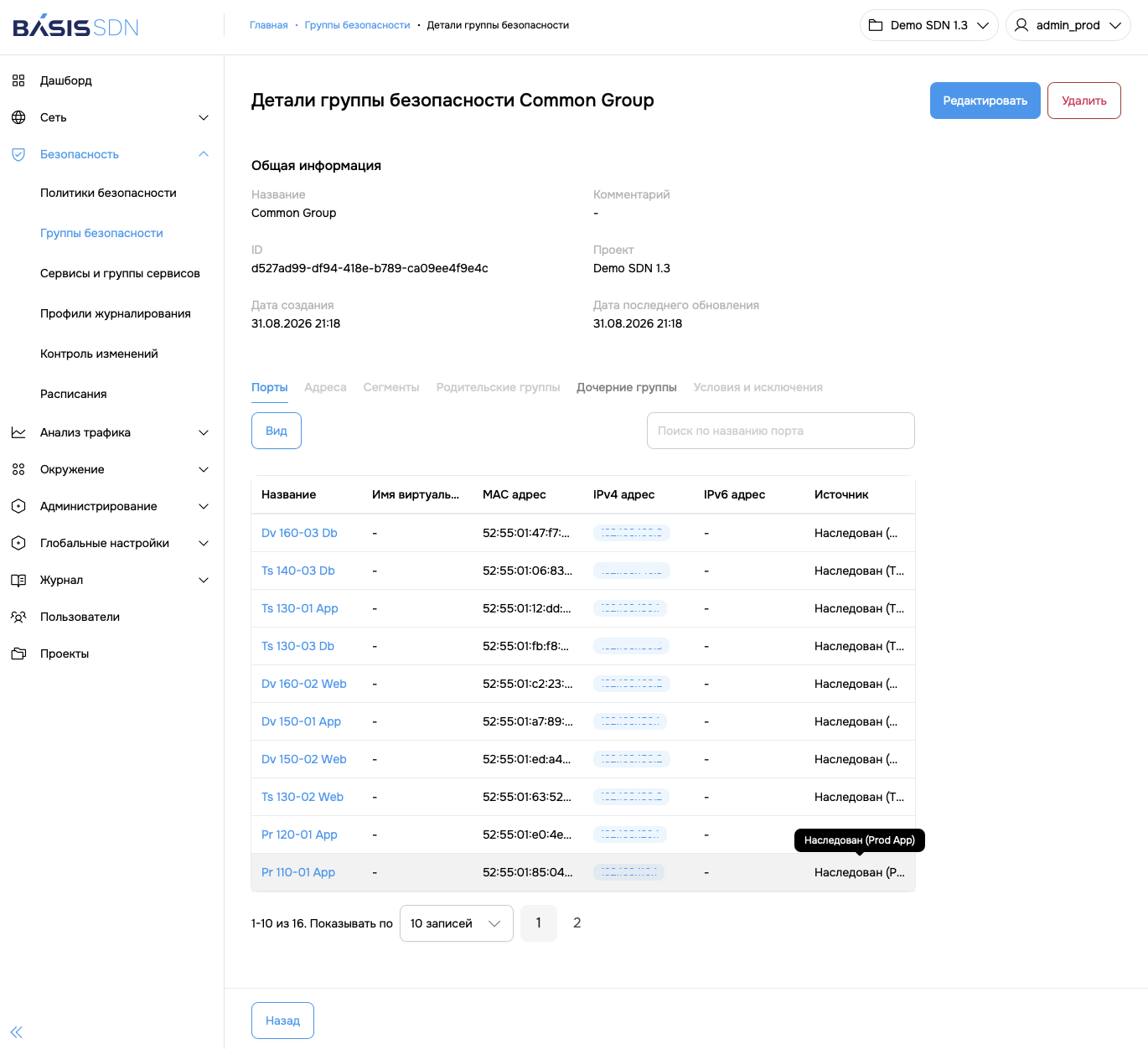Image resolution: width=1148 pixels, height=1049 pixels.
Task: Expand the Анализ трафика chevron
Action: point(204,432)
